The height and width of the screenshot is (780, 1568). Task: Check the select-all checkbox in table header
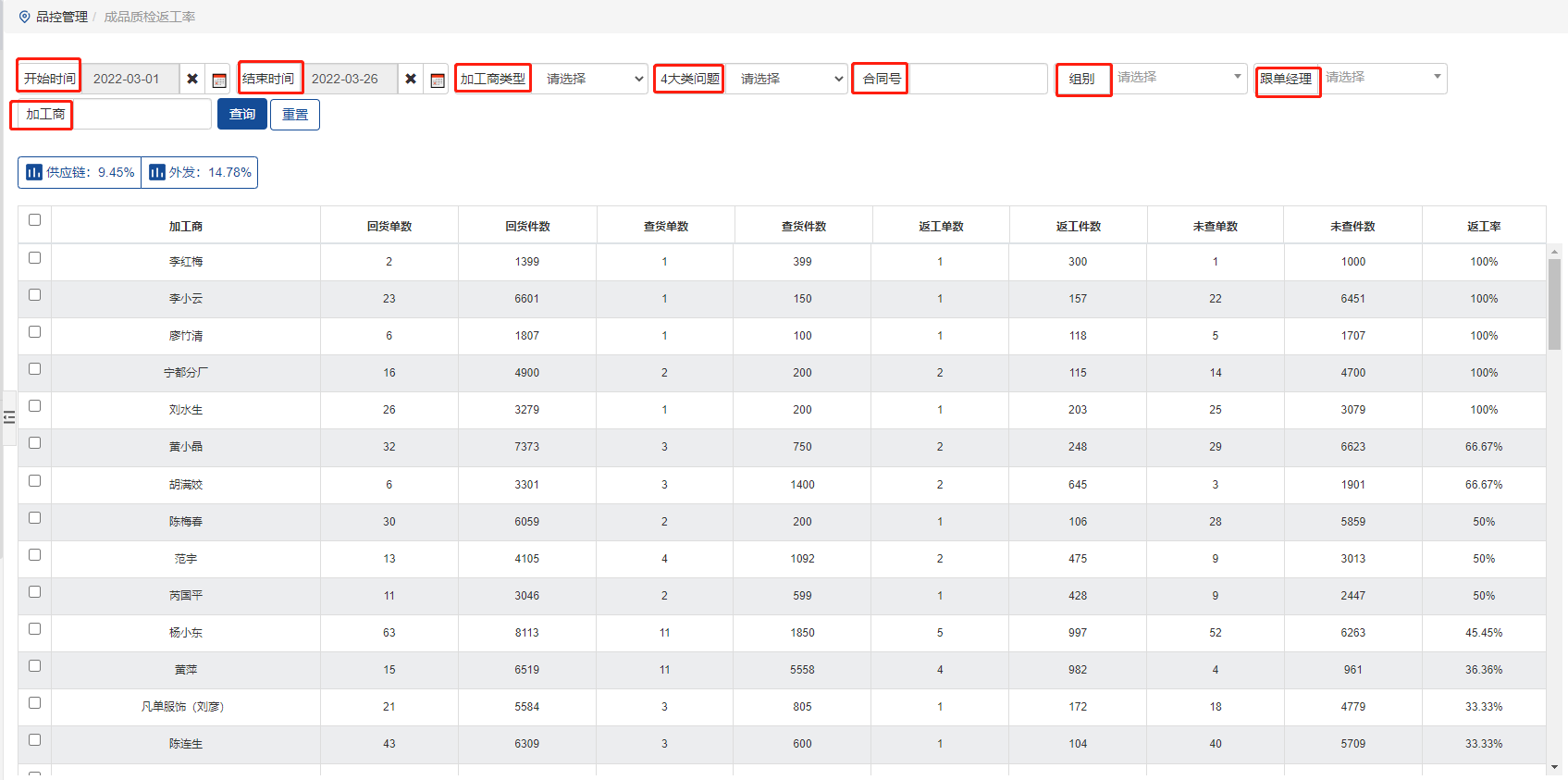pos(35,220)
